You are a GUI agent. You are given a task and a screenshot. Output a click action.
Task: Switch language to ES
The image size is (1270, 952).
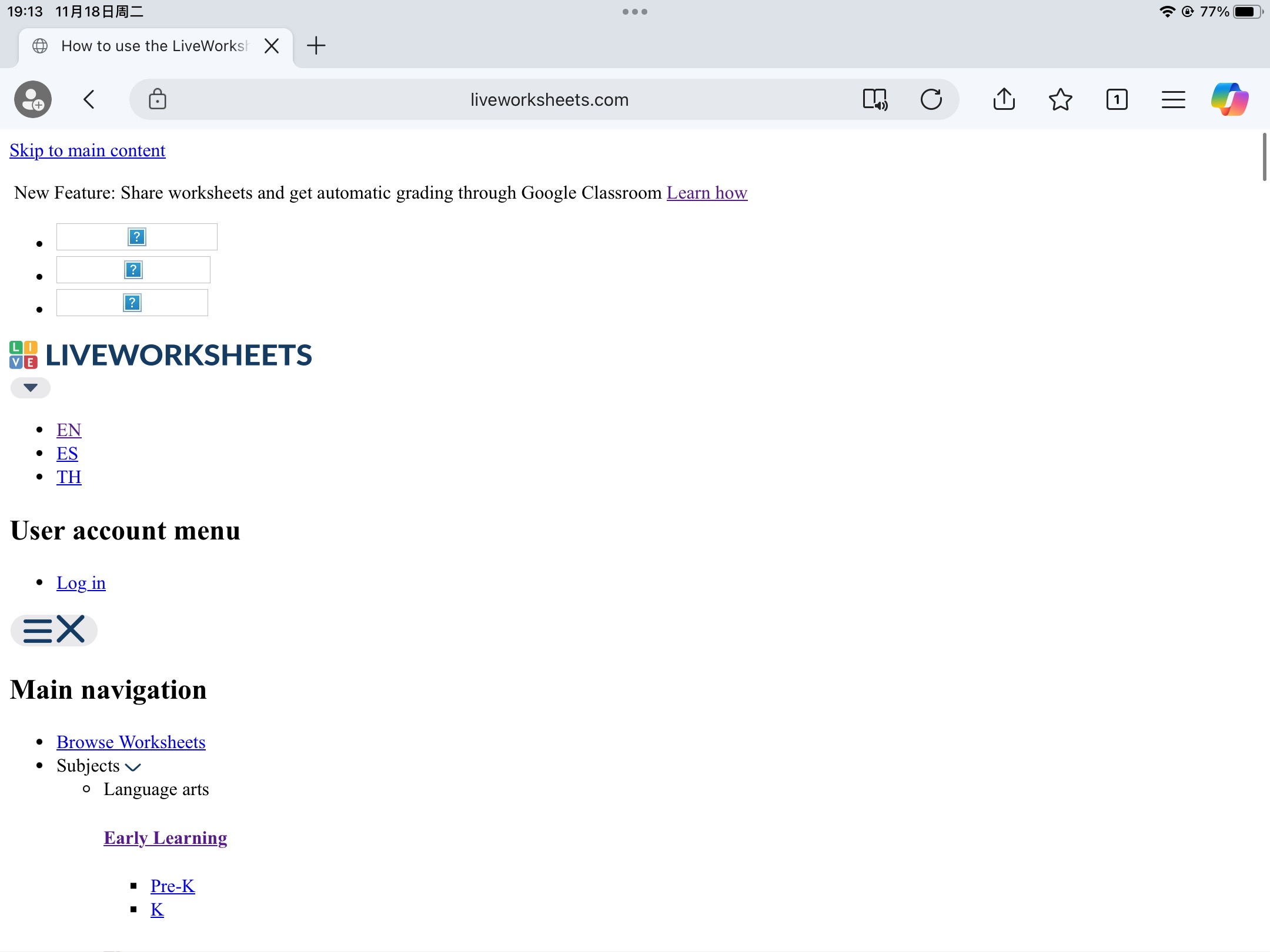coord(67,454)
